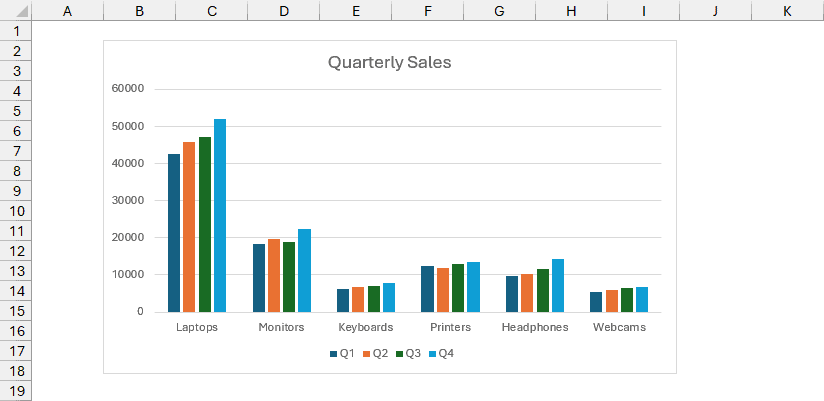
Task: Select column C header
Action: (211, 11)
